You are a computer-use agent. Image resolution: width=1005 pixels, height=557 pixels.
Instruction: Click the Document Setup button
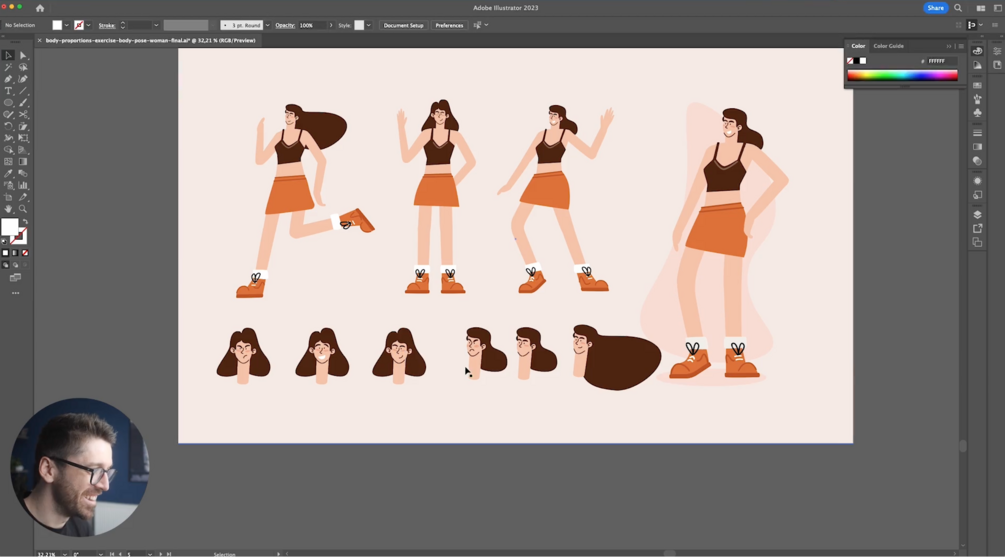pyautogui.click(x=403, y=26)
